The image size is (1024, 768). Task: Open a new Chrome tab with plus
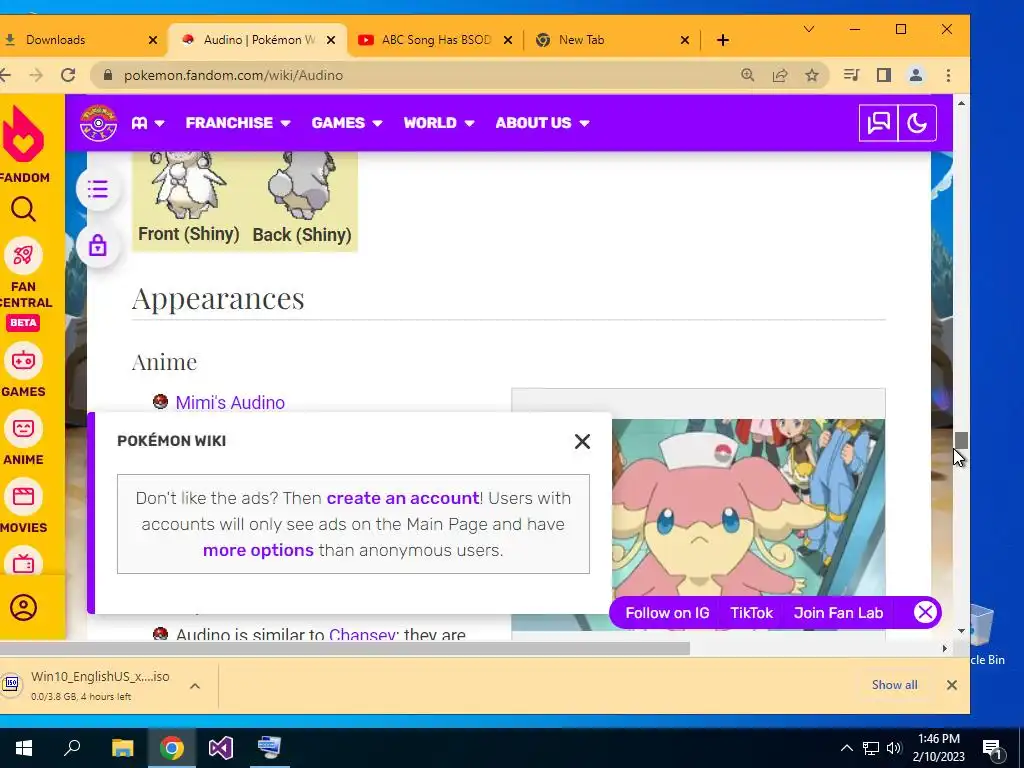pos(722,40)
